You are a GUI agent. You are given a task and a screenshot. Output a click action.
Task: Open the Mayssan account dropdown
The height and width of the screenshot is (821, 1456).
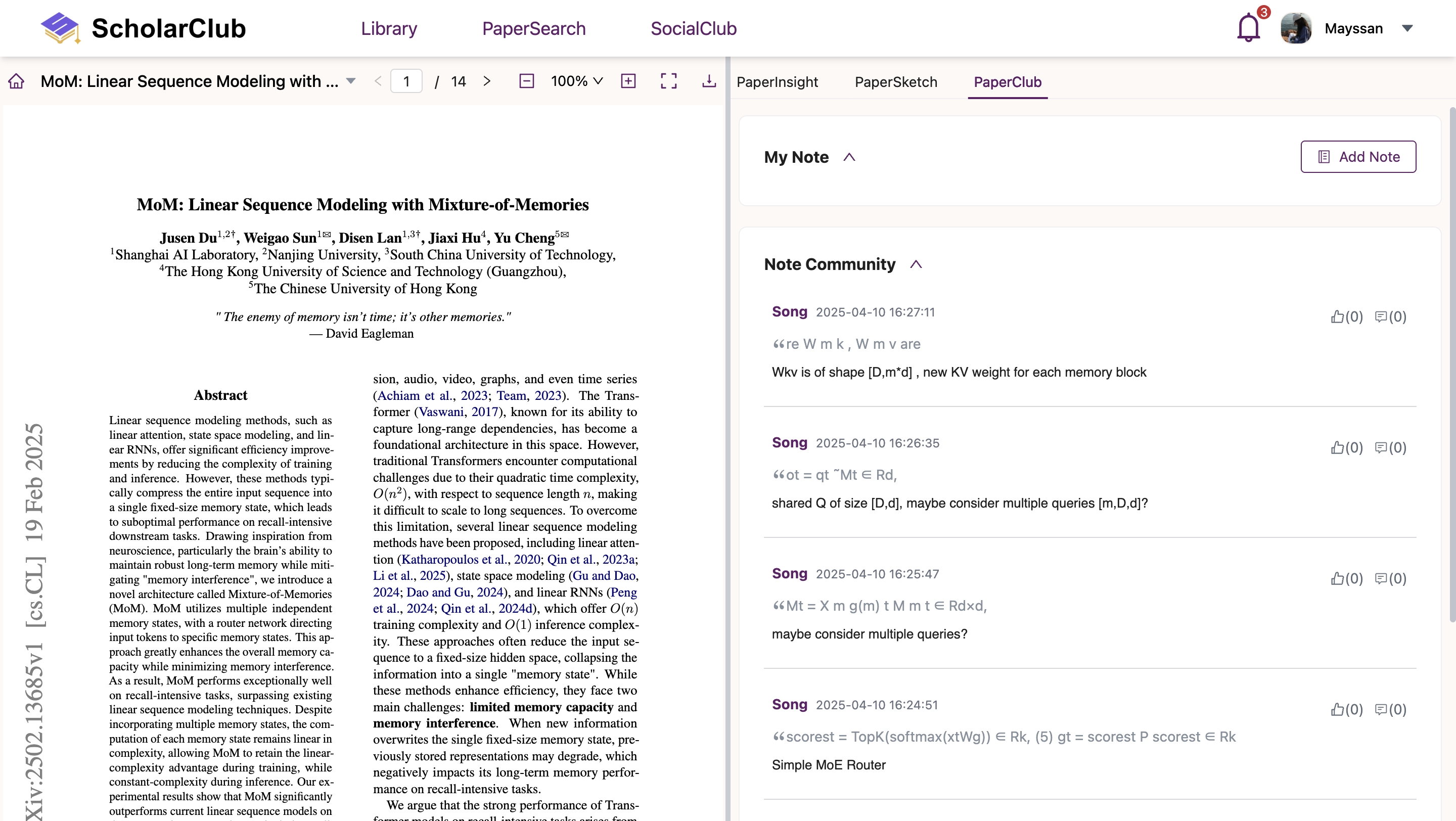(1407, 28)
